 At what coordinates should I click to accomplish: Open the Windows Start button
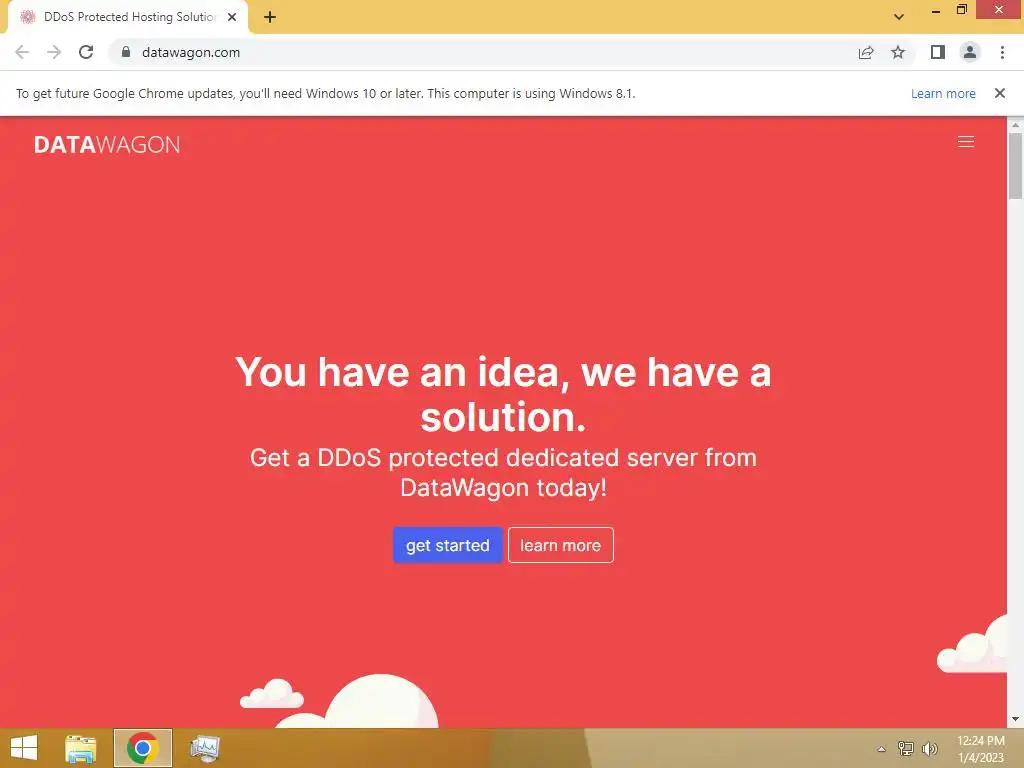[24, 748]
